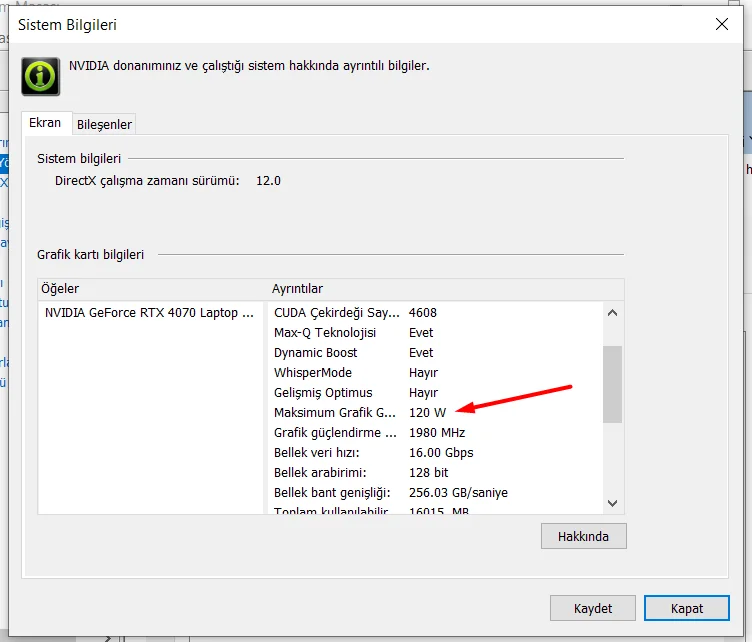Switch to the Ekran tab
This screenshot has width=752, height=642.
click(x=45, y=123)
